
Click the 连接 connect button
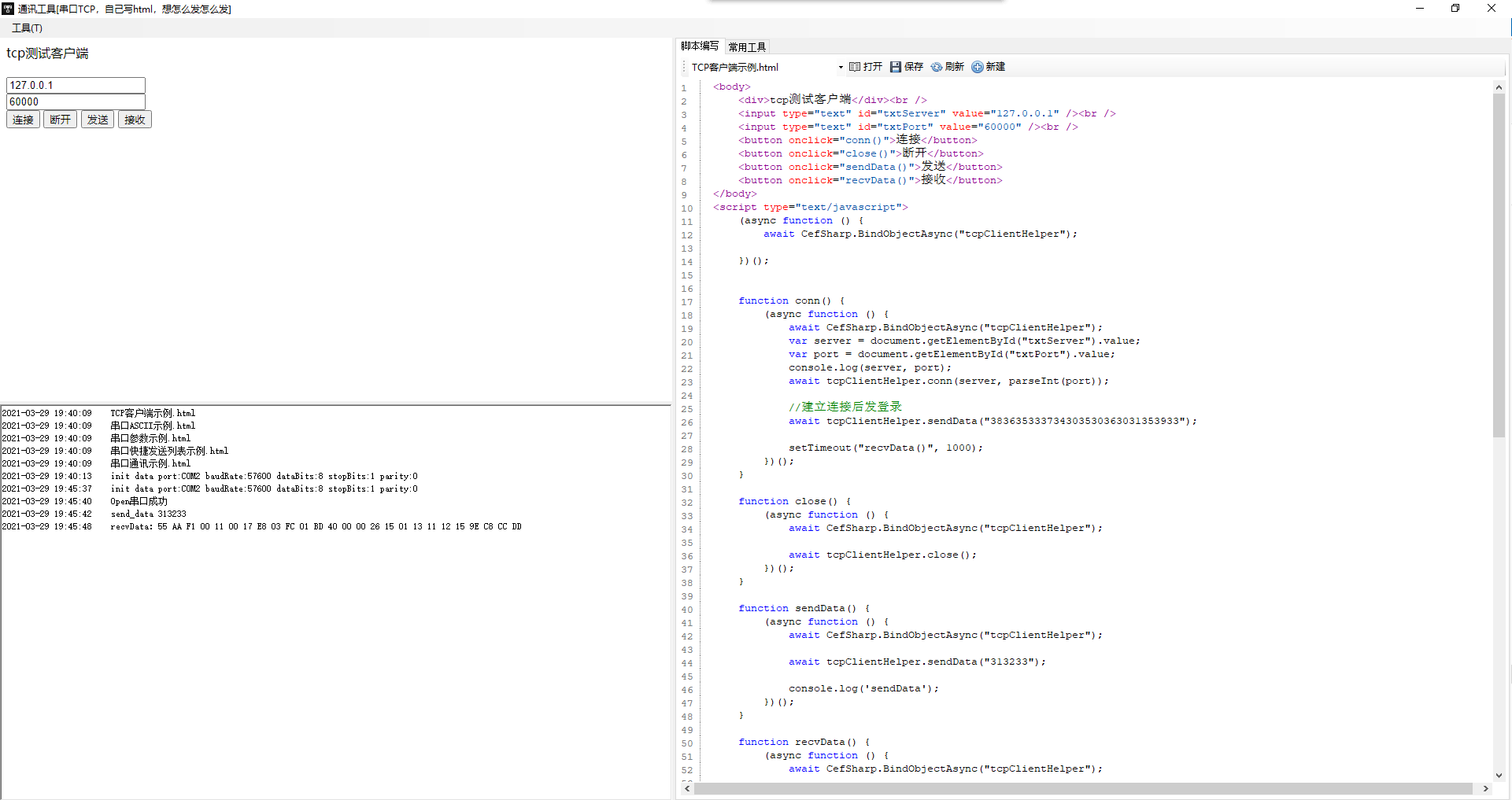point(23,120)
